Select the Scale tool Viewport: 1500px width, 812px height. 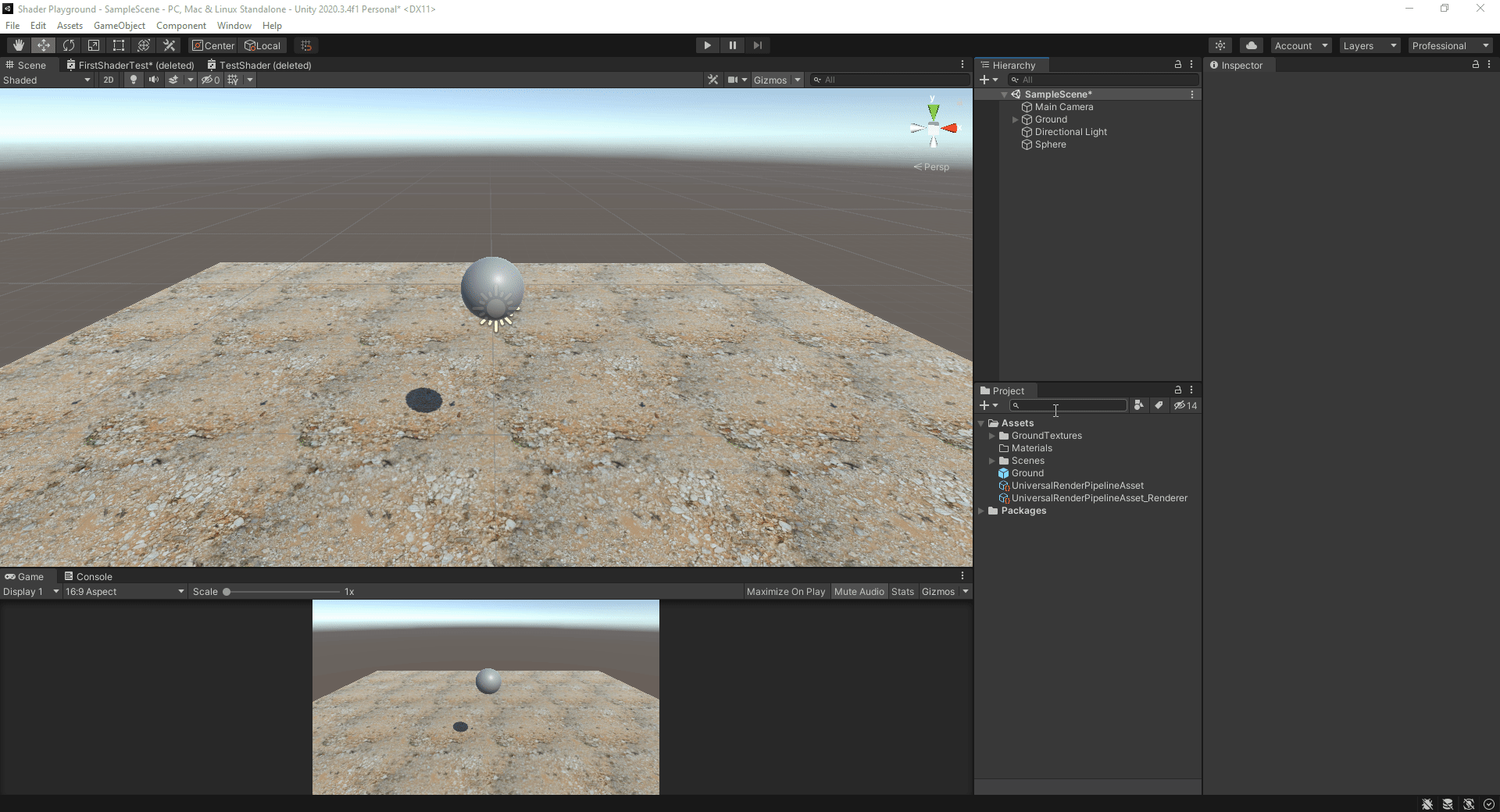click(x=94, y=45)
